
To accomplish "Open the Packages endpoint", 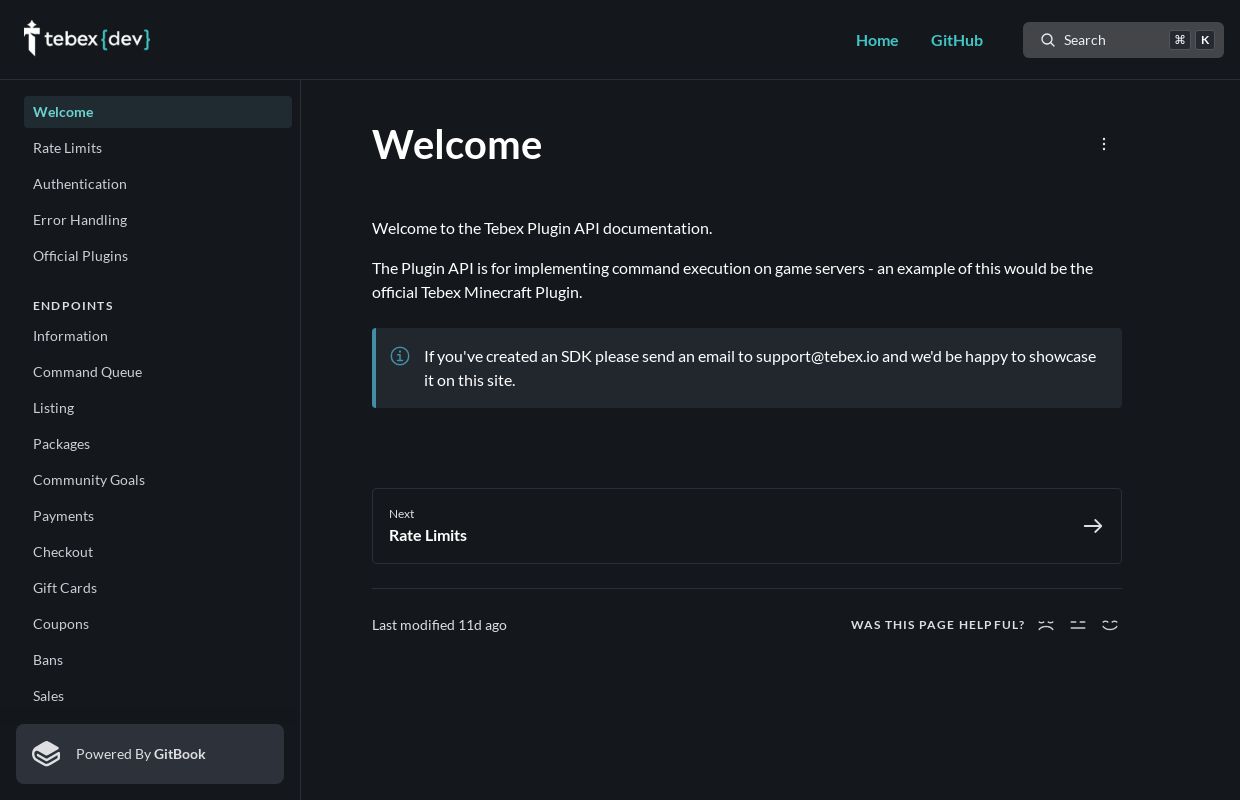I will 158,444.
